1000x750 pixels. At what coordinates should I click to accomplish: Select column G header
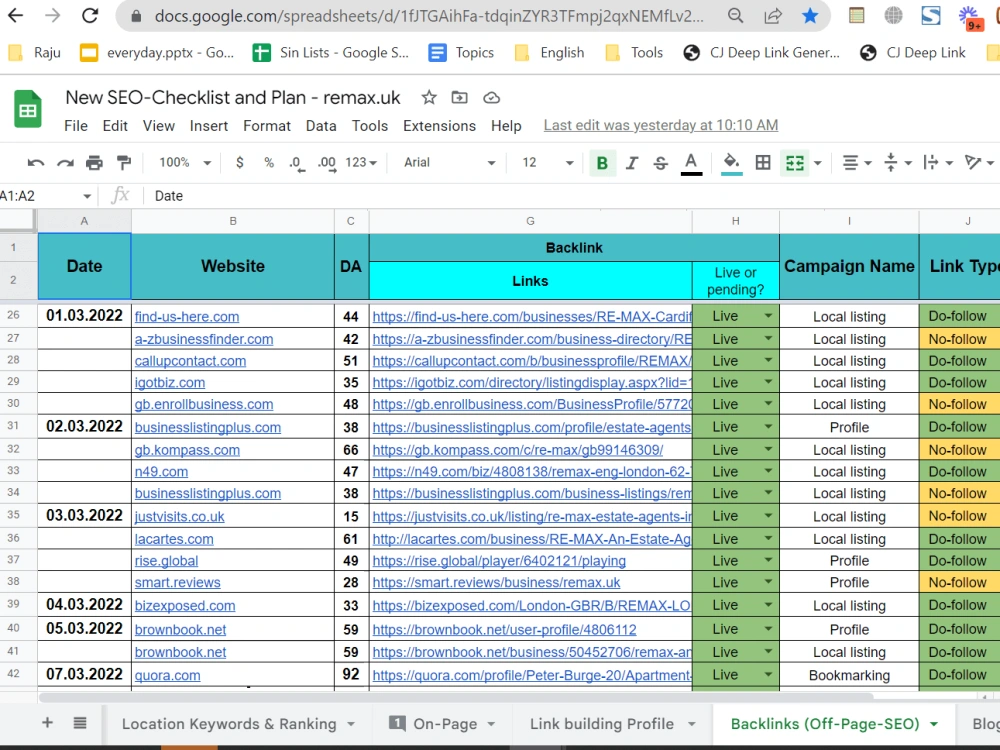pos(530,221)
